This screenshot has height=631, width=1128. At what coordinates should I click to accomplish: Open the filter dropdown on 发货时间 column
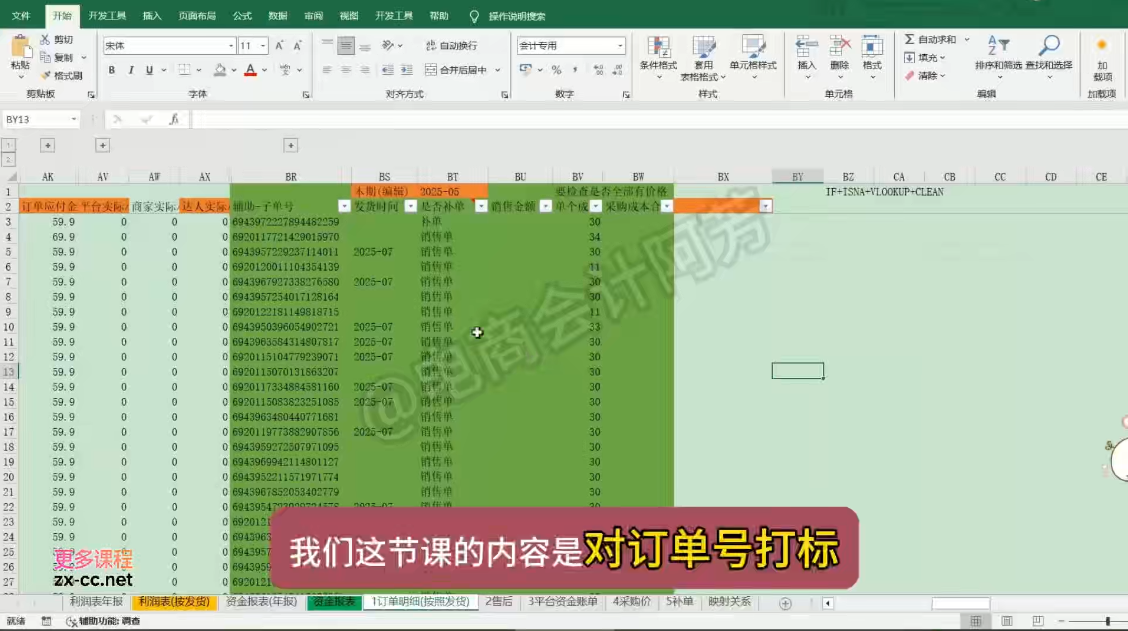click(x=410, y=206)
